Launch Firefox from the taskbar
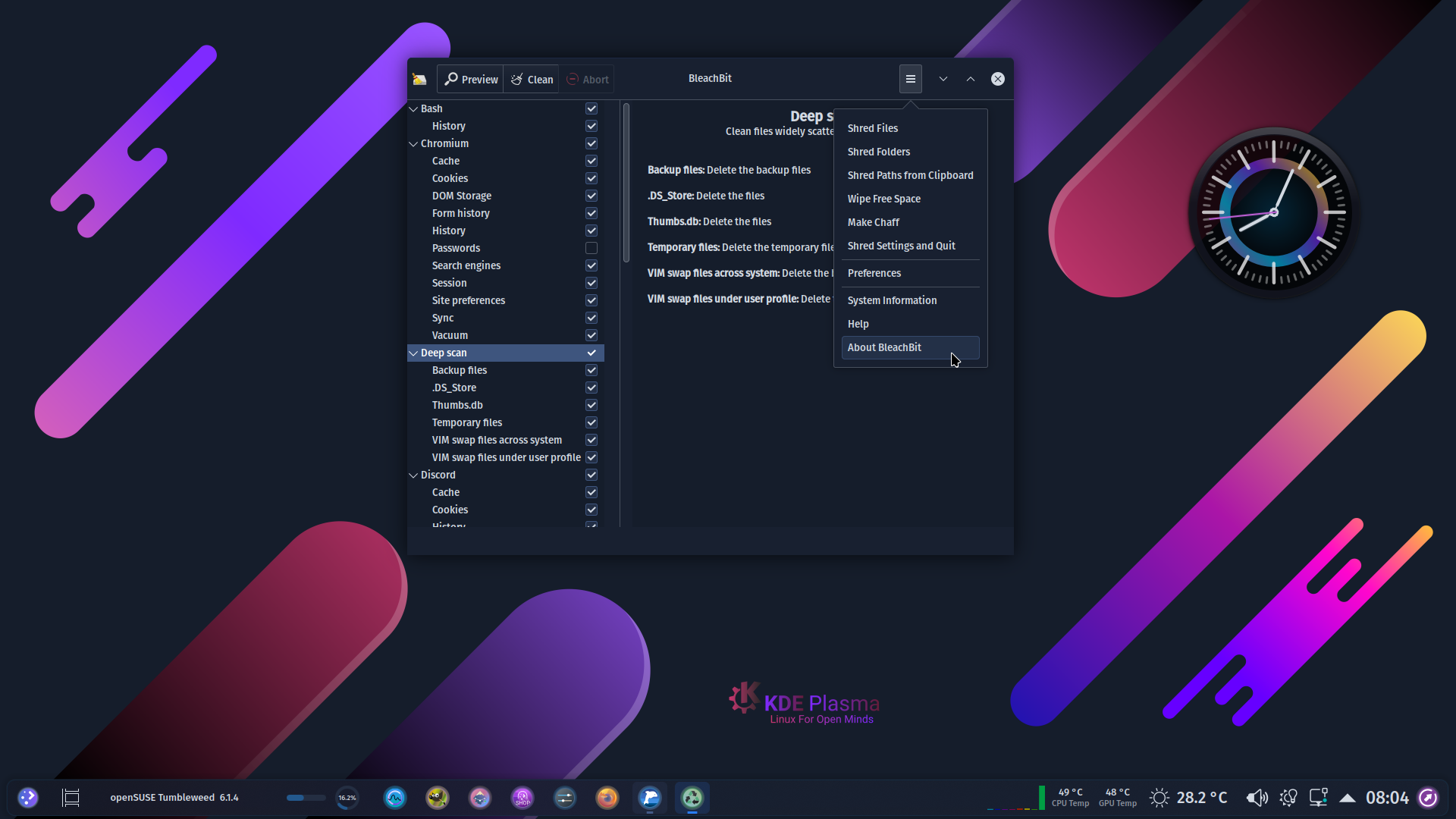Screen dimensions: 1456x819 [x=607, y=798]
